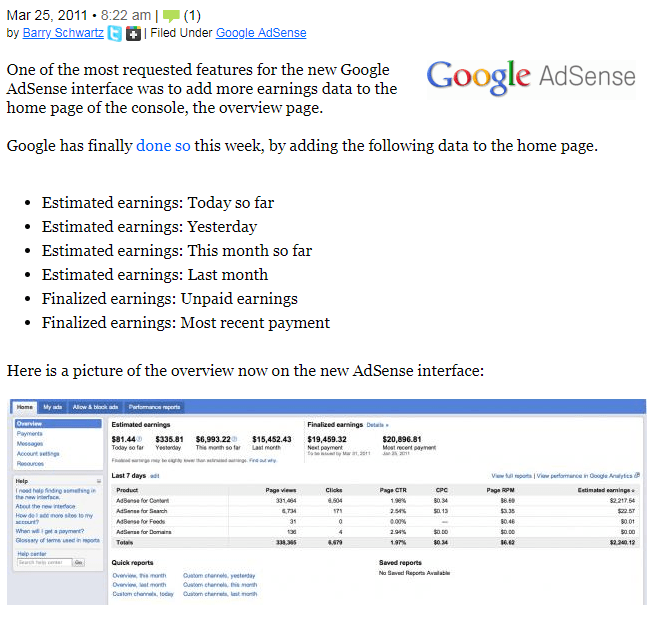This screenshot has height=617, width=654.
Task: Open Payments in the sidebar
Action: [30, 434]
